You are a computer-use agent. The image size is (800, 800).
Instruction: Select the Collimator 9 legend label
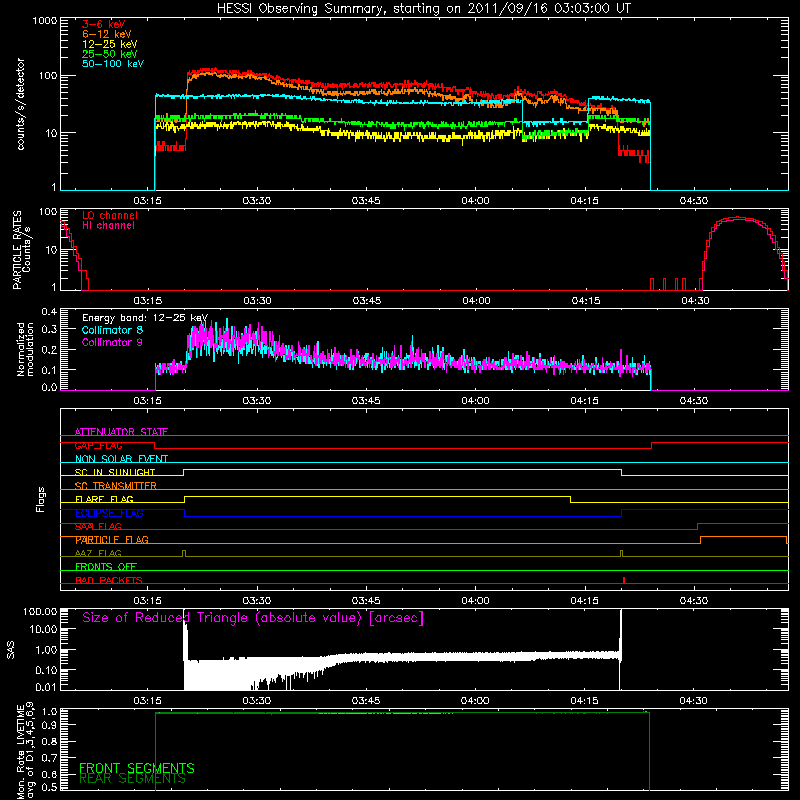[112, 342]
